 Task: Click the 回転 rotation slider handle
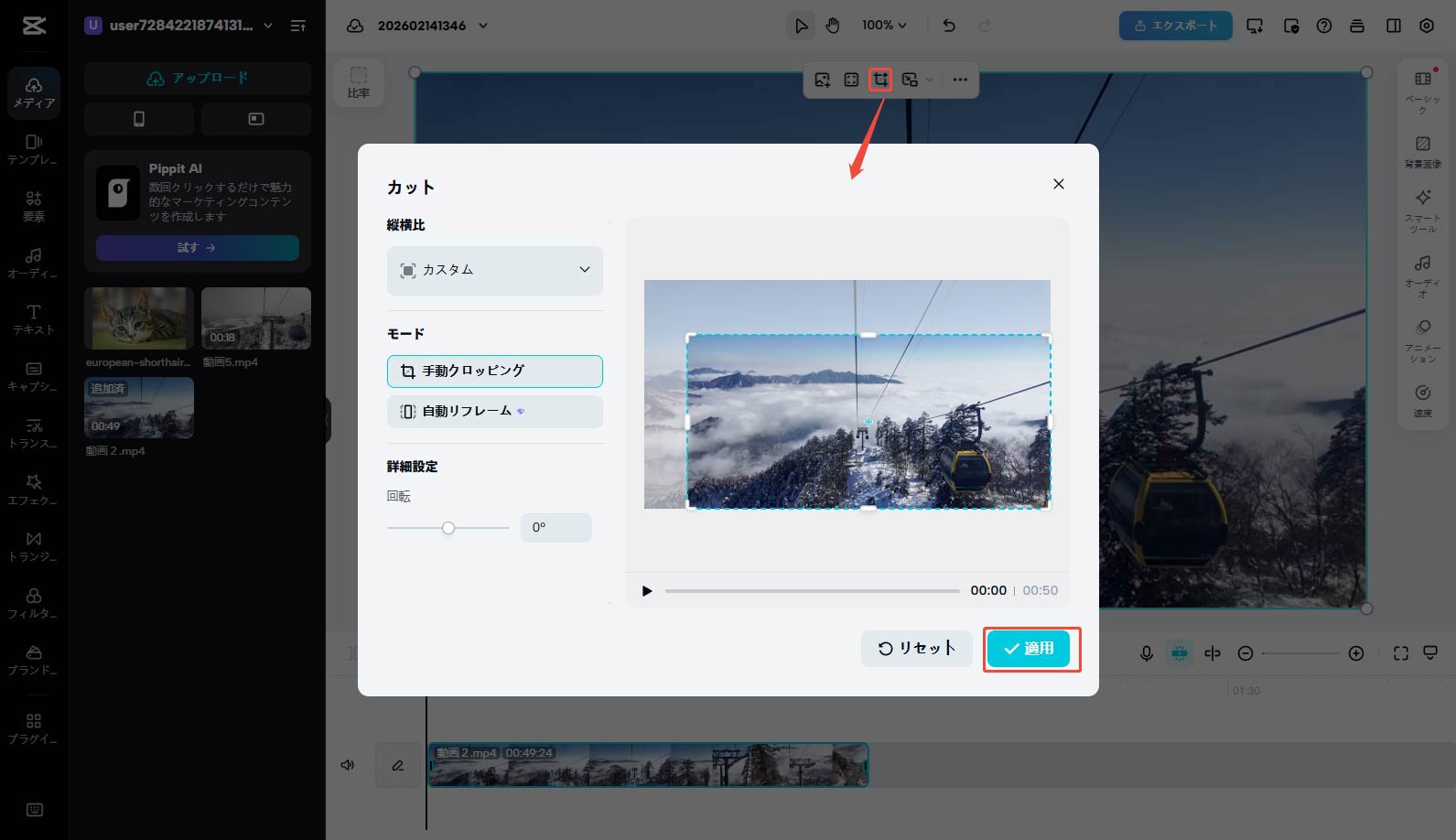[448, 528]
